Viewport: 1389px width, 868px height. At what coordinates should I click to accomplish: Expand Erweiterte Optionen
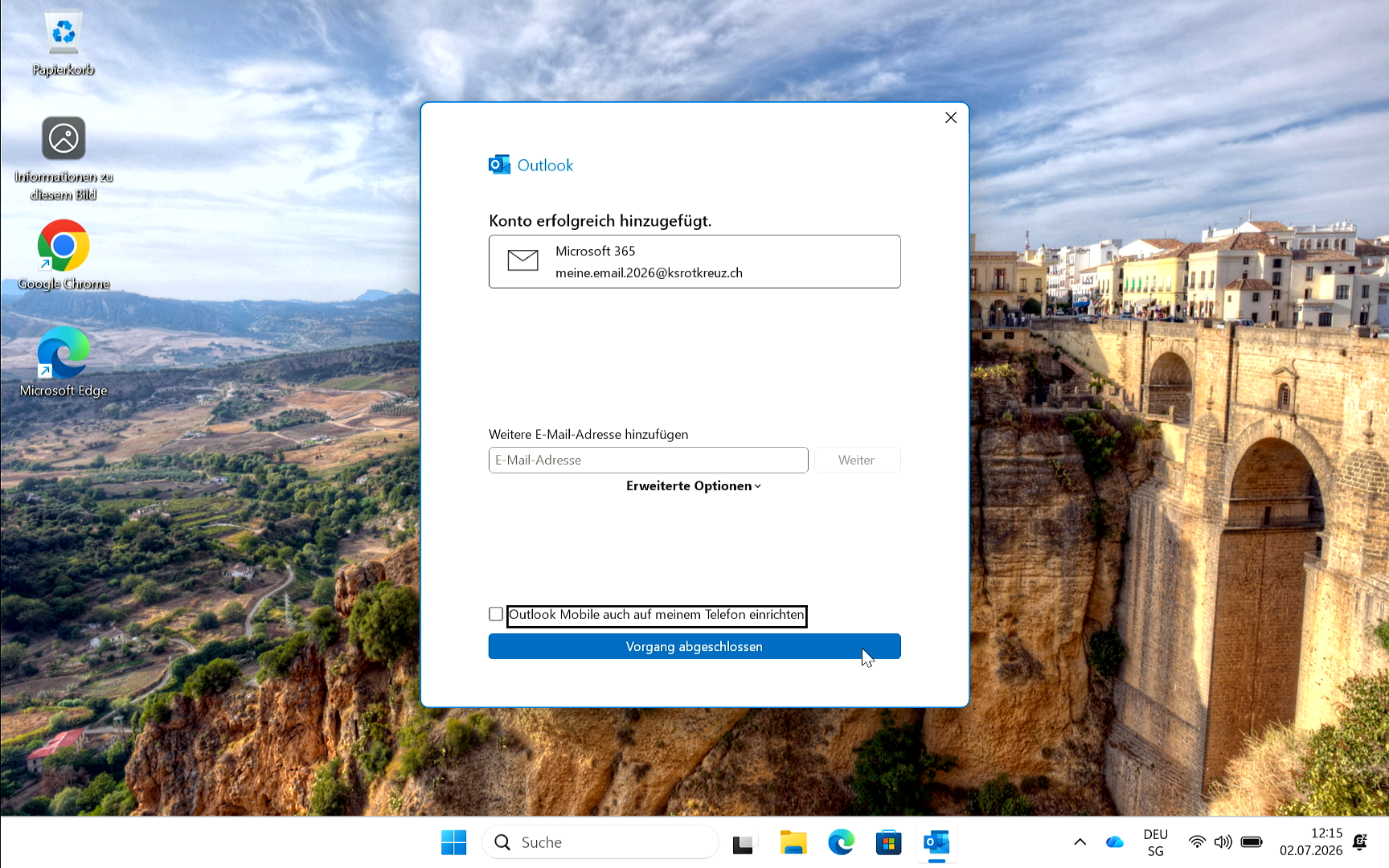point(694,486)
